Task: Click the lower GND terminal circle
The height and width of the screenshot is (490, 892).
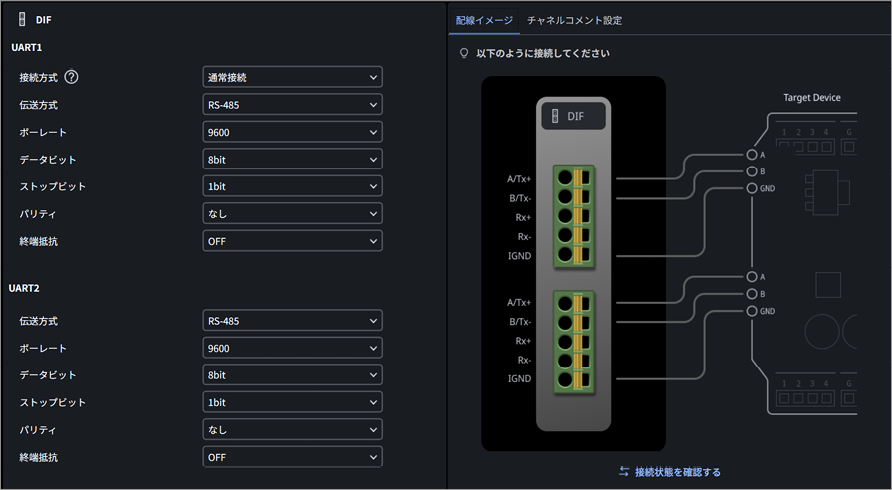Action: click(x=752, y=311)
